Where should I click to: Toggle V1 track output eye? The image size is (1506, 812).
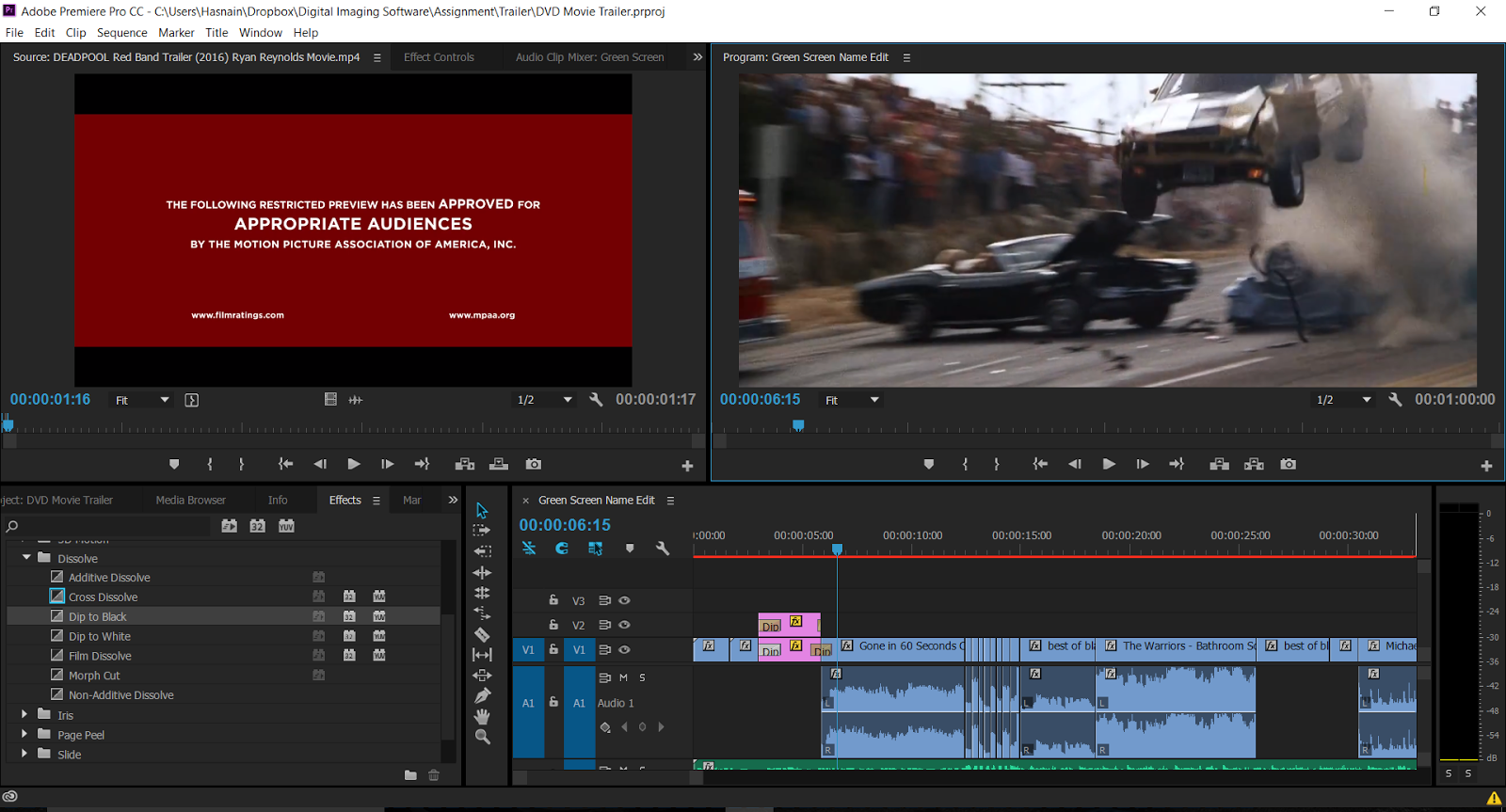[624, 649]
